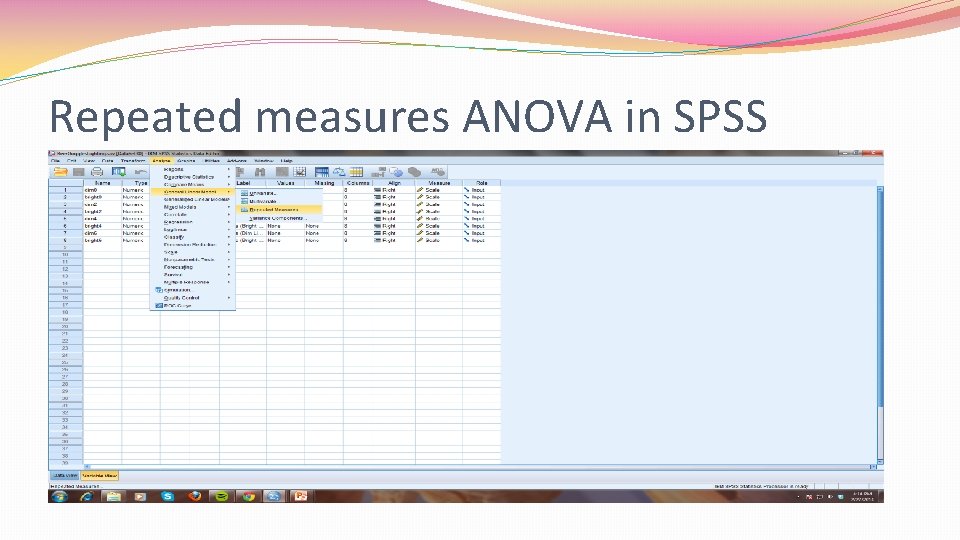
Task: Select the empty Name cell in row 10
Action: (102, 255)
